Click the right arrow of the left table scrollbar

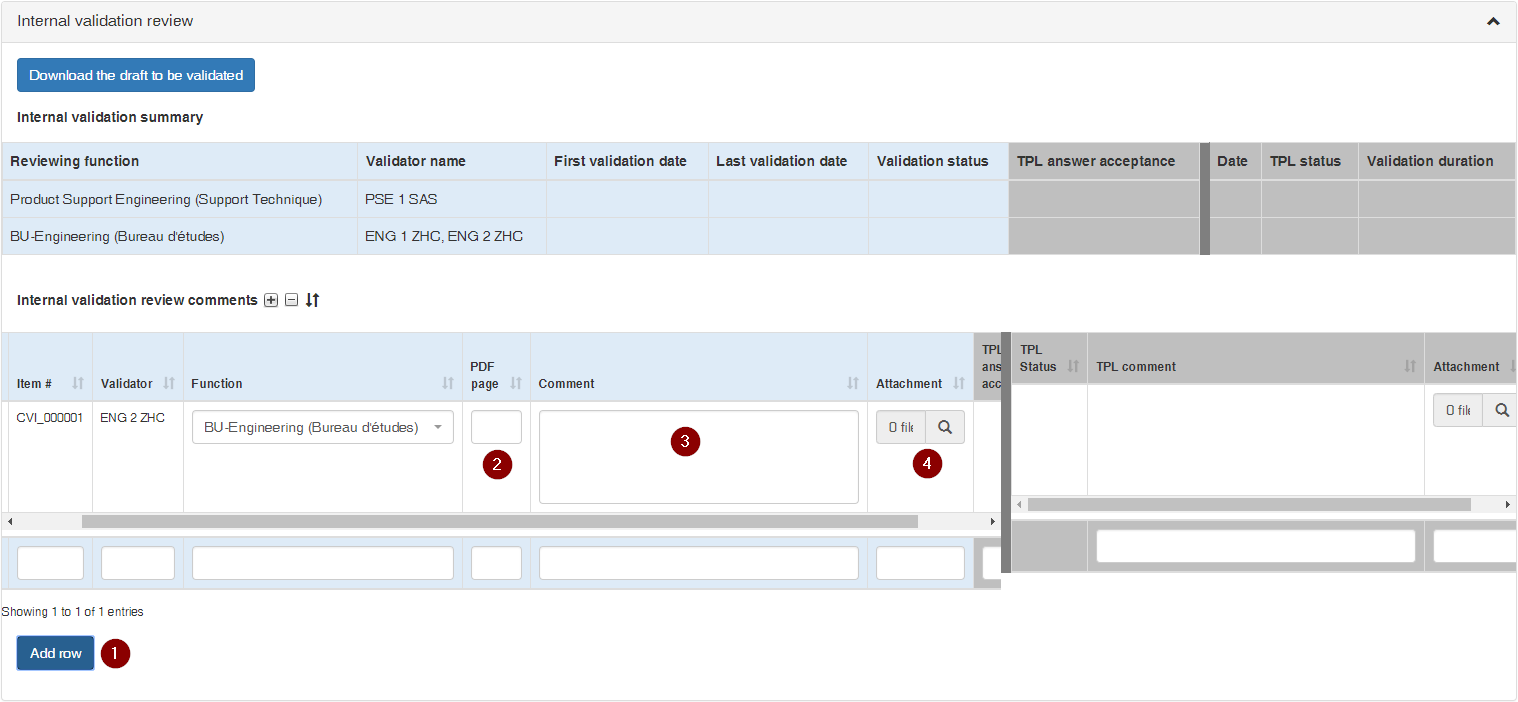click(993, 521)
